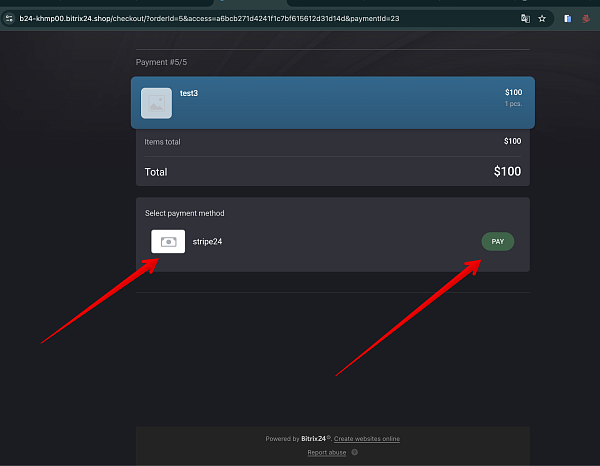This screenshot has width=600, height=466.
Task: Click the test3 product name
Action: (189, 93)
